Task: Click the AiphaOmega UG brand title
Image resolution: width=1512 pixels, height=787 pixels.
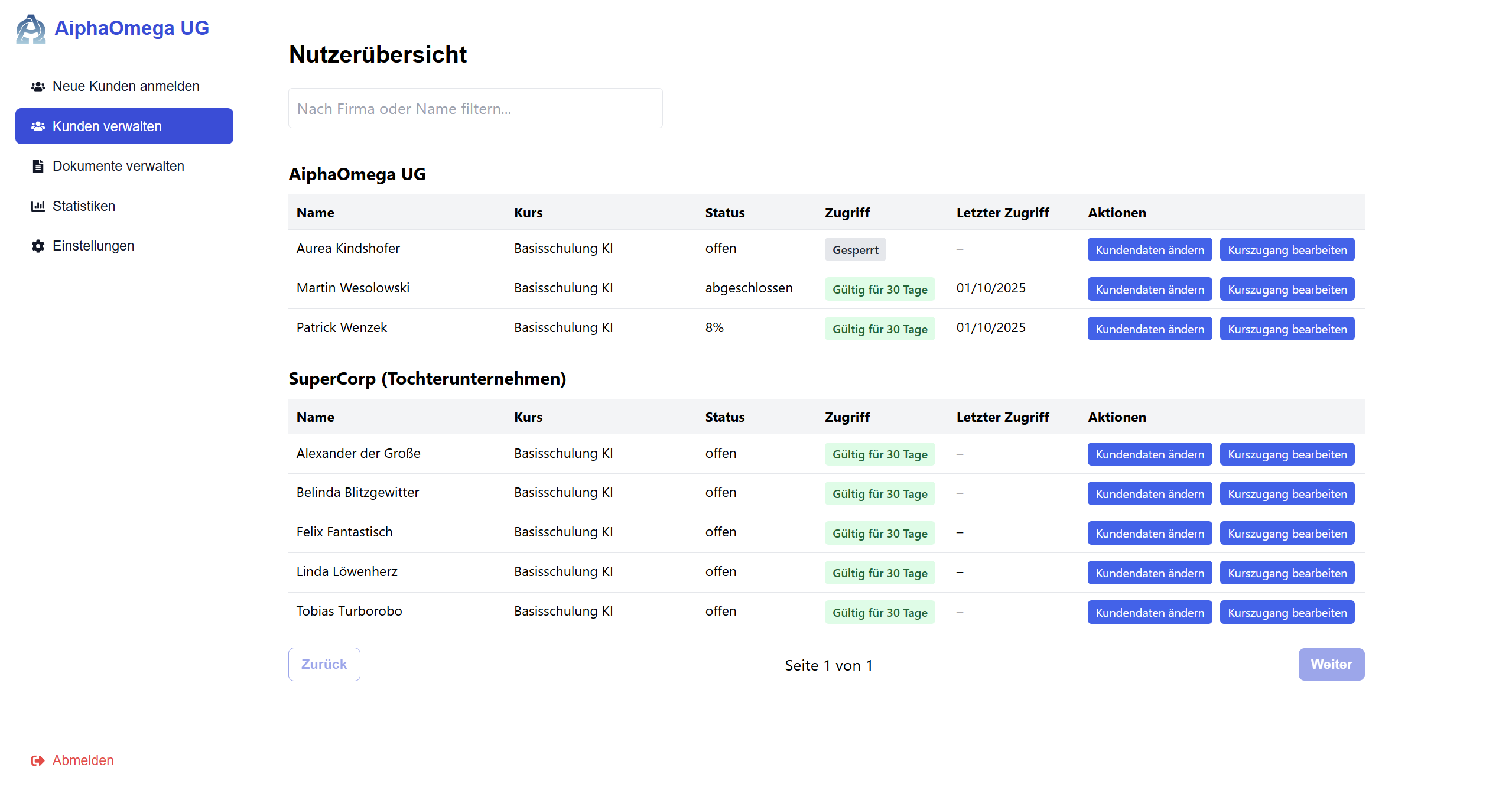Action: point(132,28)
